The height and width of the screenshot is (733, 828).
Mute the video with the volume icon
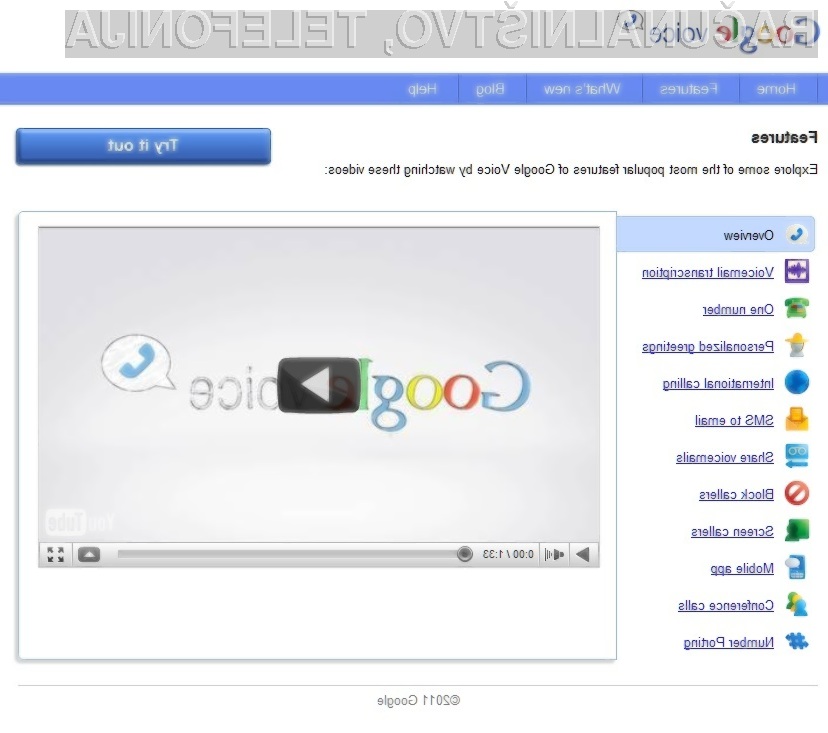554,555
